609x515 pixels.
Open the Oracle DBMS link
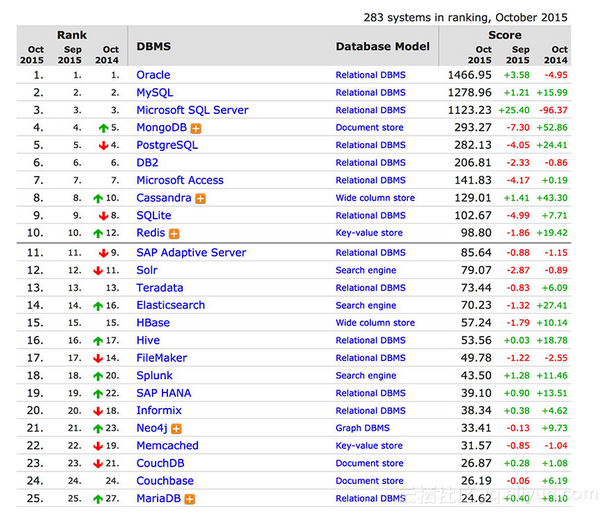coord(153,75)
